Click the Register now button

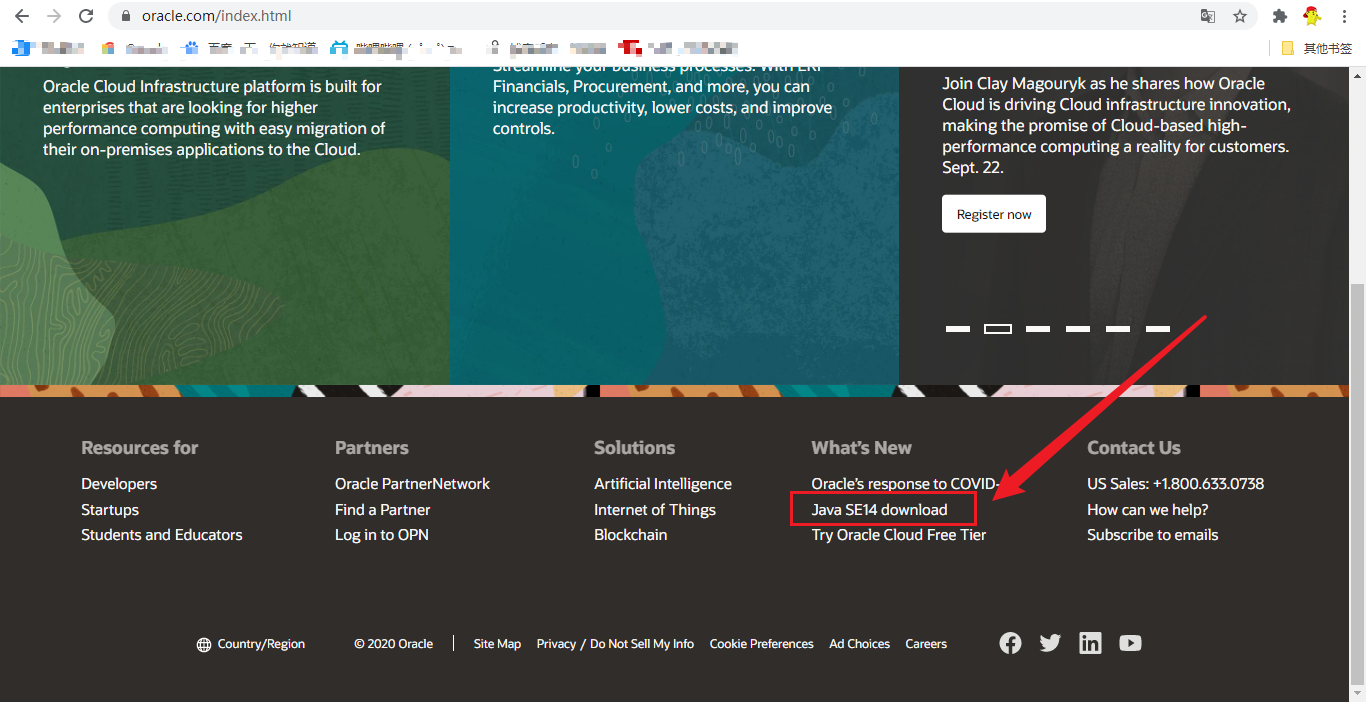coord(994,214)
